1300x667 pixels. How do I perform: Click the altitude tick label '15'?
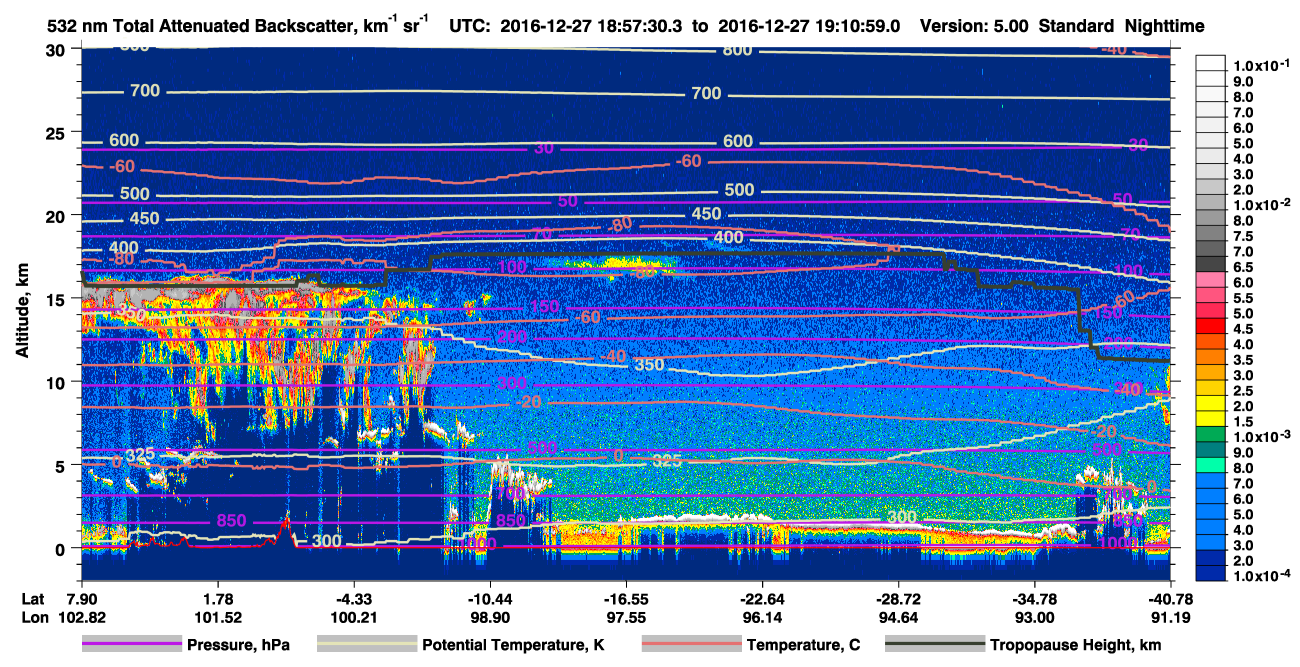(x=55, y=299)
